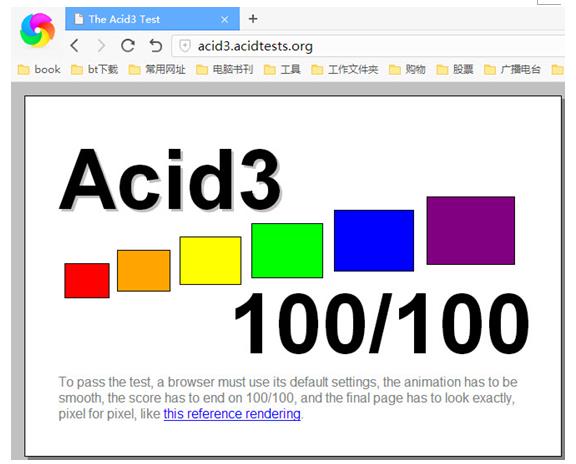Reload the Acid3 test page

pos(127,46)
